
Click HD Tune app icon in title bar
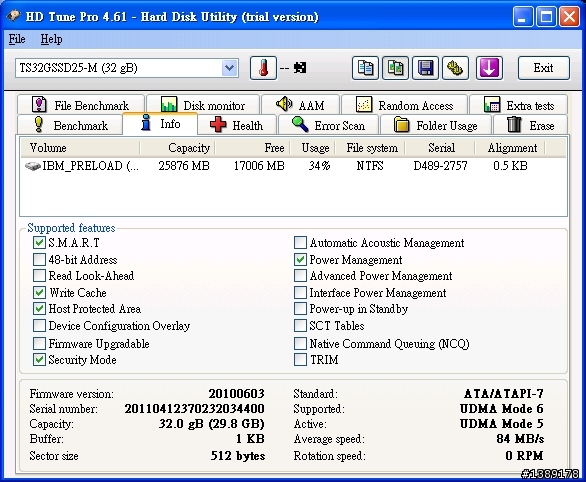pyautogui.click(x=14, y=16)
